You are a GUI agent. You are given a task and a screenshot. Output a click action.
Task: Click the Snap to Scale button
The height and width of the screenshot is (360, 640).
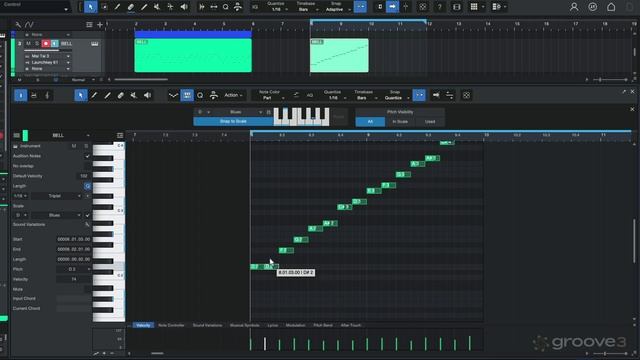[233, 121]
